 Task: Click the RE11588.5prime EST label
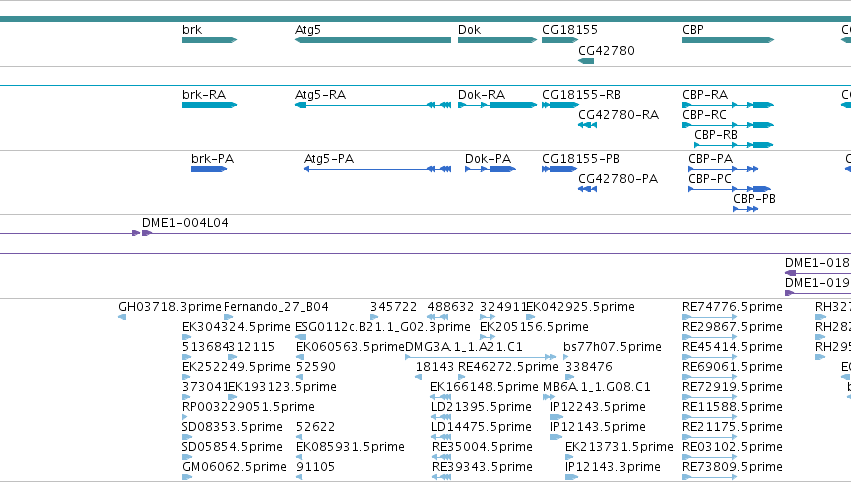[732, 407]
